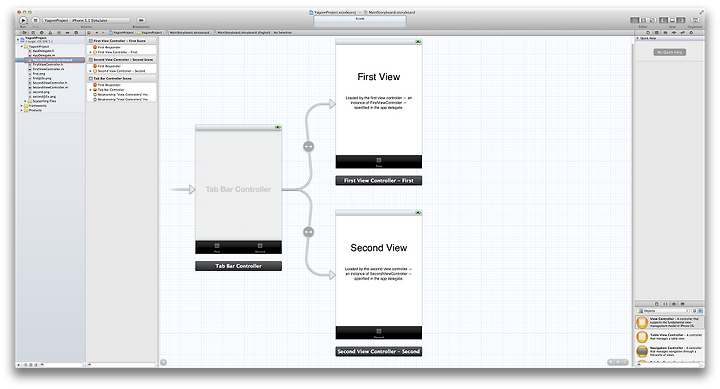Show the Log navigator tab
Image resolution: width=720 pixels, height=389 pixels.
[x=76, y=33]
